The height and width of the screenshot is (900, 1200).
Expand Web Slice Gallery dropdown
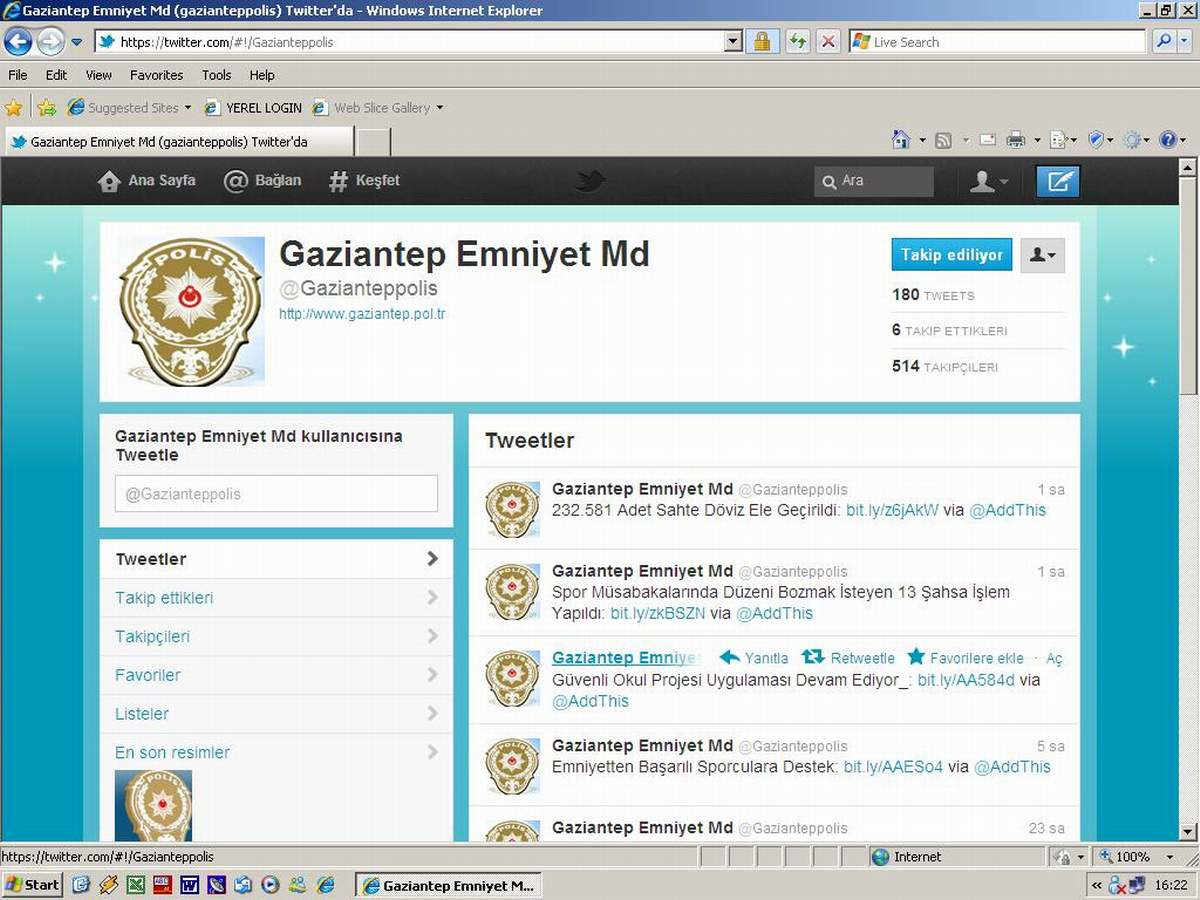[x=439, y=108]
